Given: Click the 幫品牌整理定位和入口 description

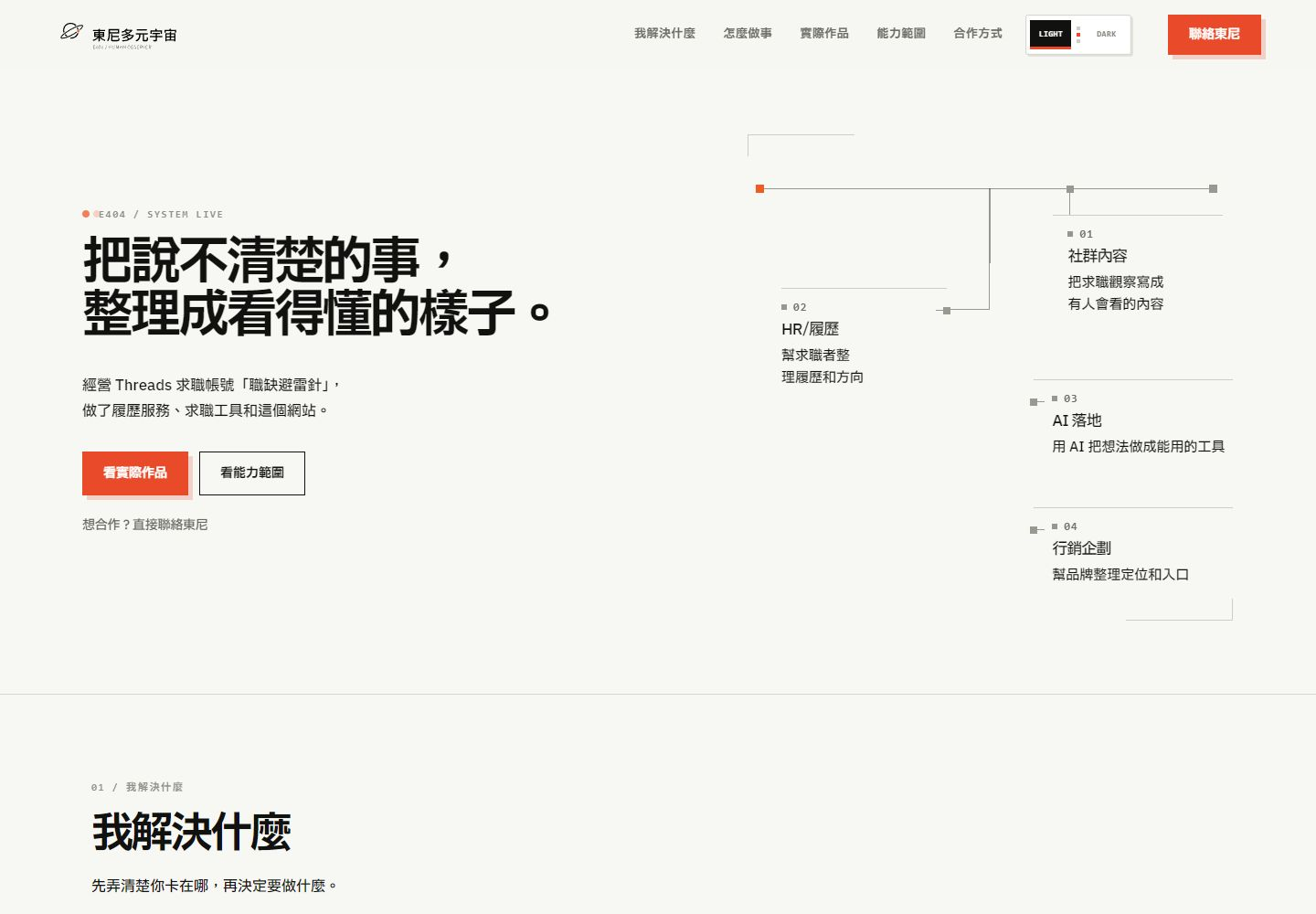Looking at the screenshot, I should [1120, 575].
